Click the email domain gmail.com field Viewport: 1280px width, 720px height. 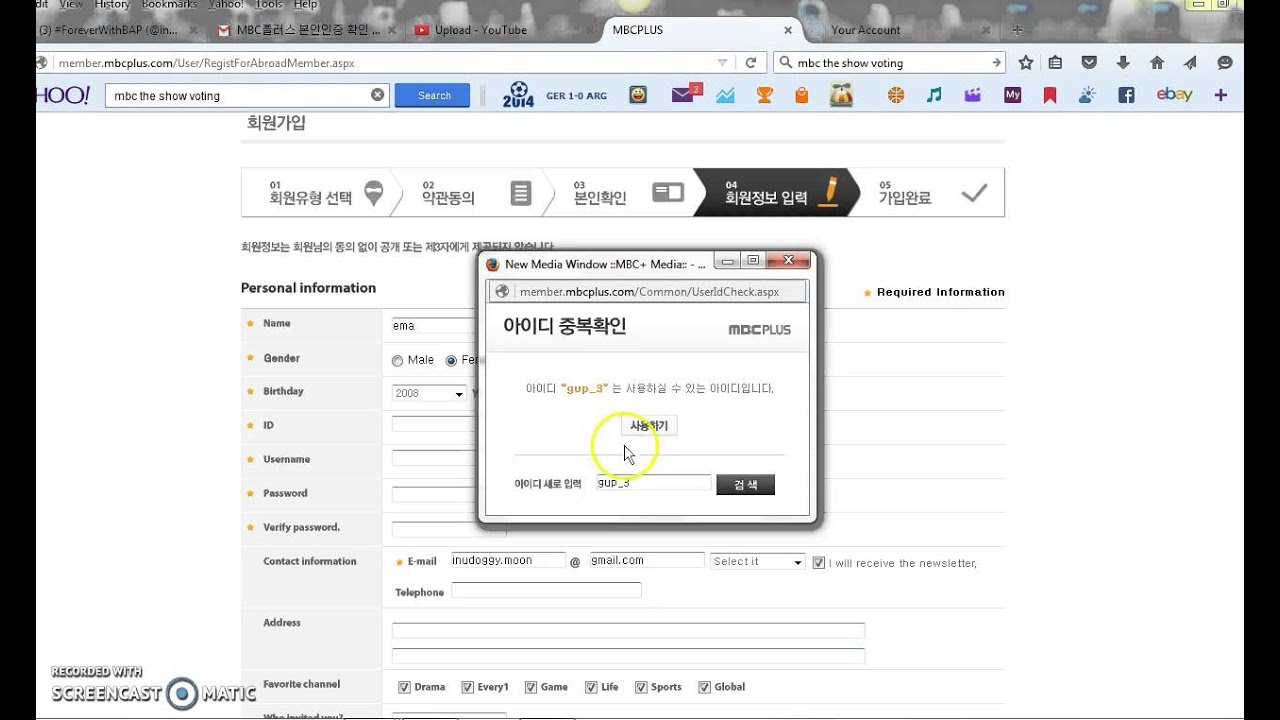(x=647, y=561)
